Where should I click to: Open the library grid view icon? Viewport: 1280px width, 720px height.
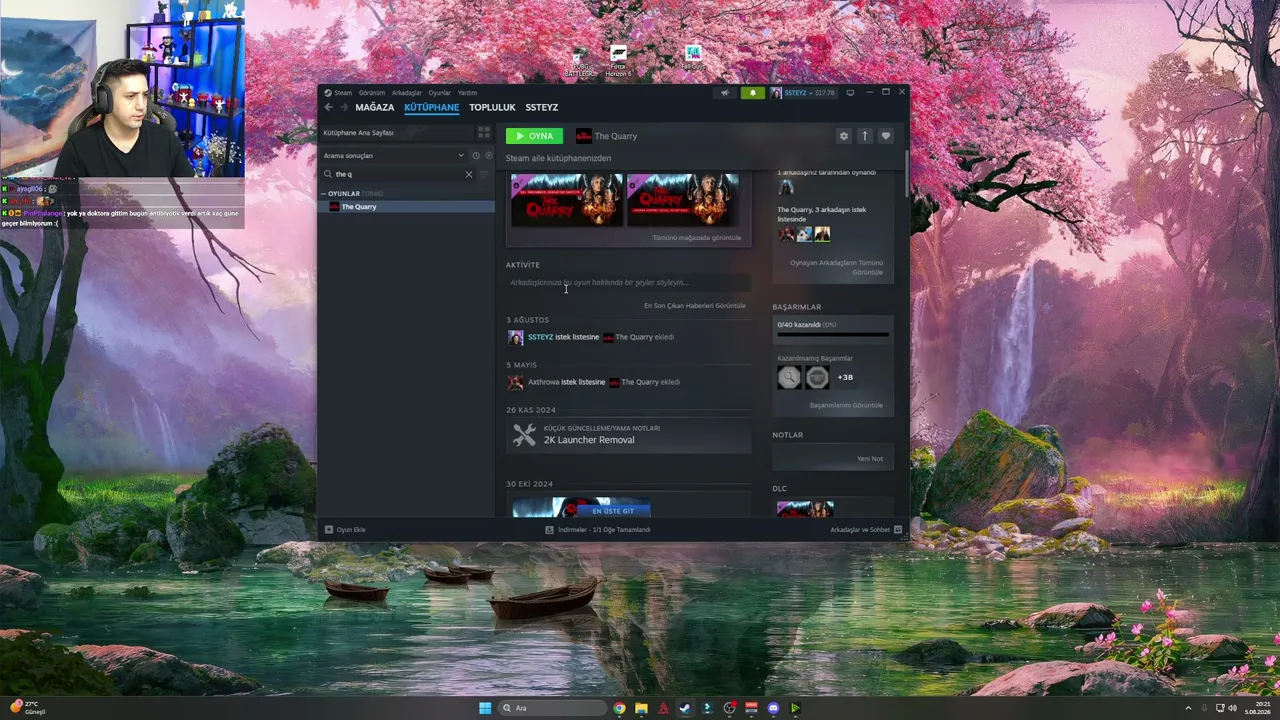[x=484, y=132]
